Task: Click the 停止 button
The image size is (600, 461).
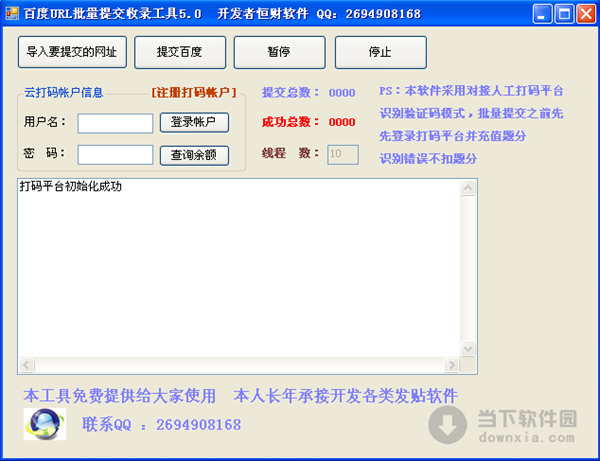Action: [381, 52]
